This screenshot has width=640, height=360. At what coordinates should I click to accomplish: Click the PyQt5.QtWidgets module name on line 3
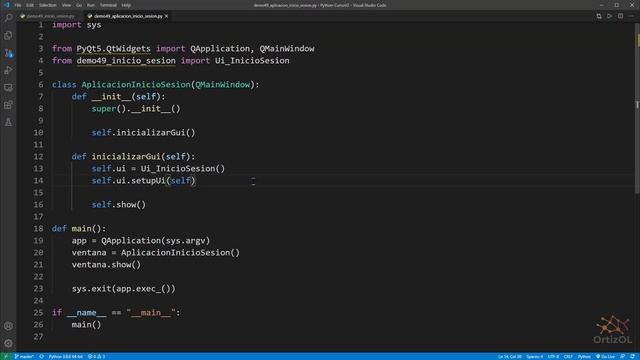[113, 49]
